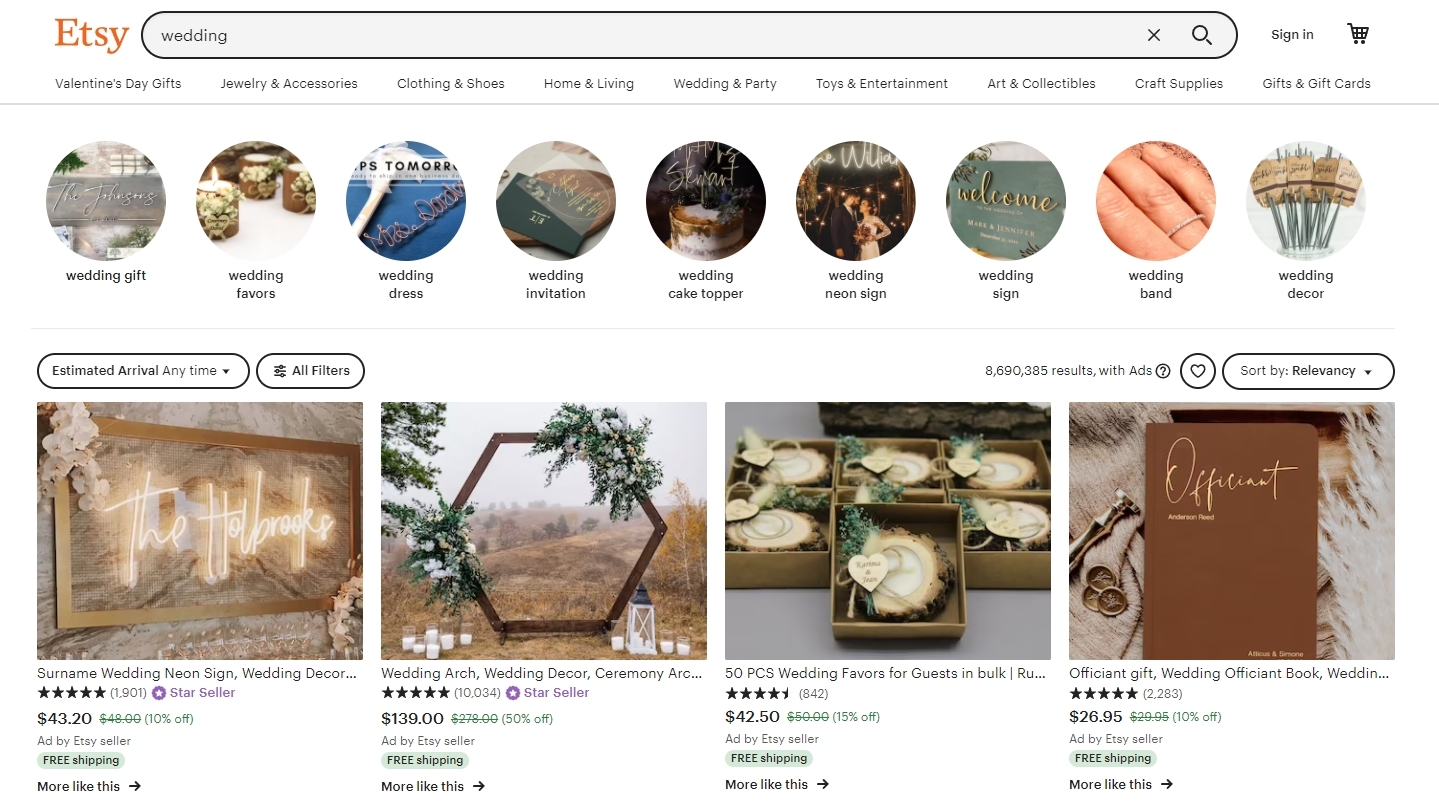
Task: Open All Filters with sliders icon
Action: [311, 371]
